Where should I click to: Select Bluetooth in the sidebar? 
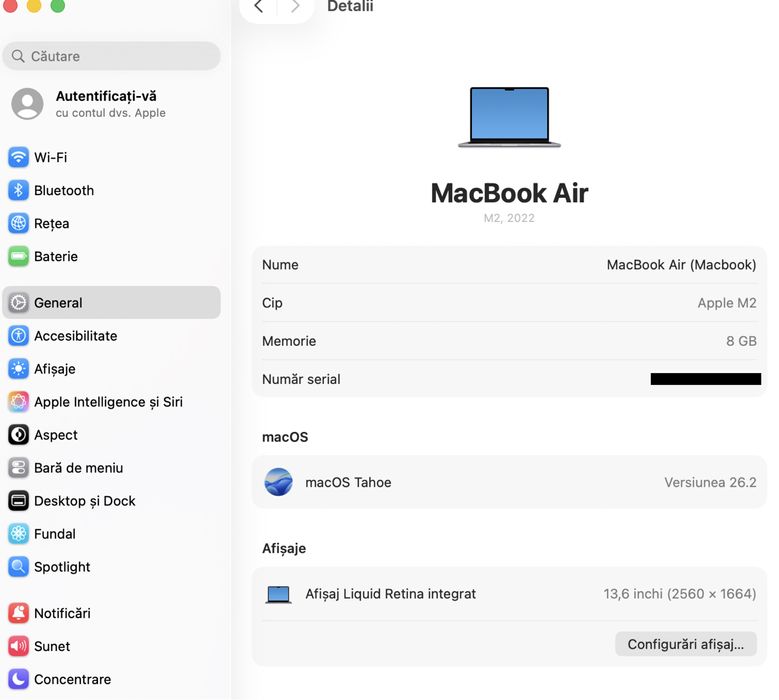pyautogui.click(x=111, y=190)
